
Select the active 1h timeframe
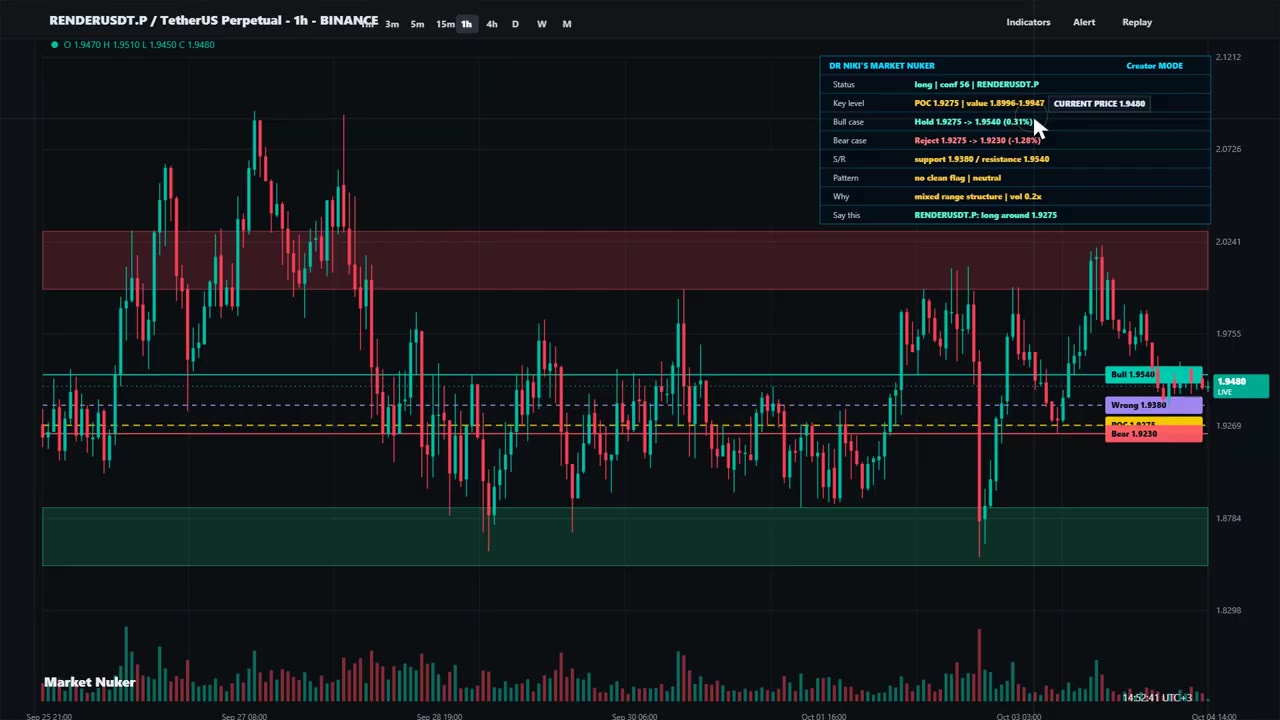point(466,24)
